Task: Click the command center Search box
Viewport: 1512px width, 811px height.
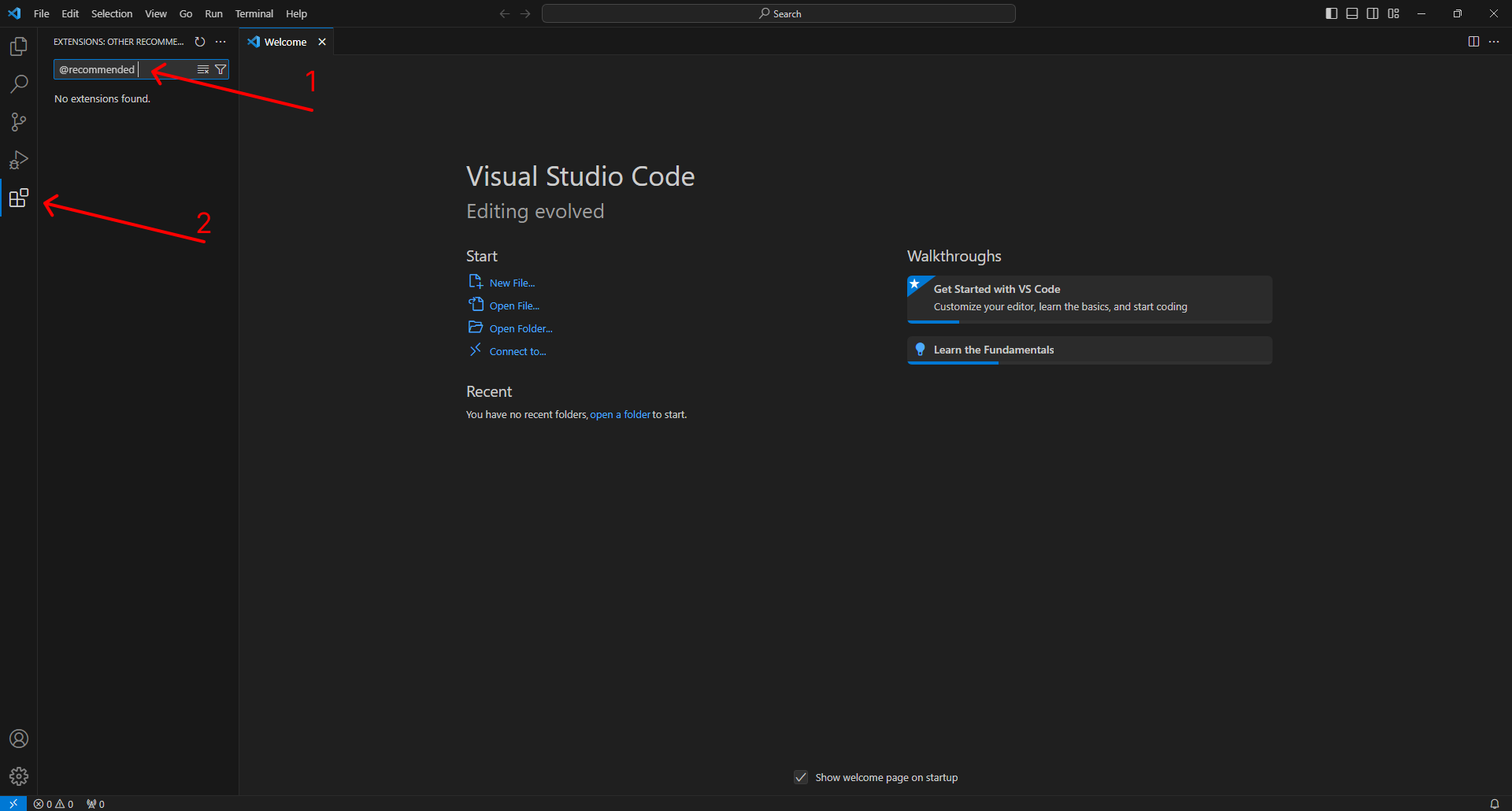Action: coord(779,13)
